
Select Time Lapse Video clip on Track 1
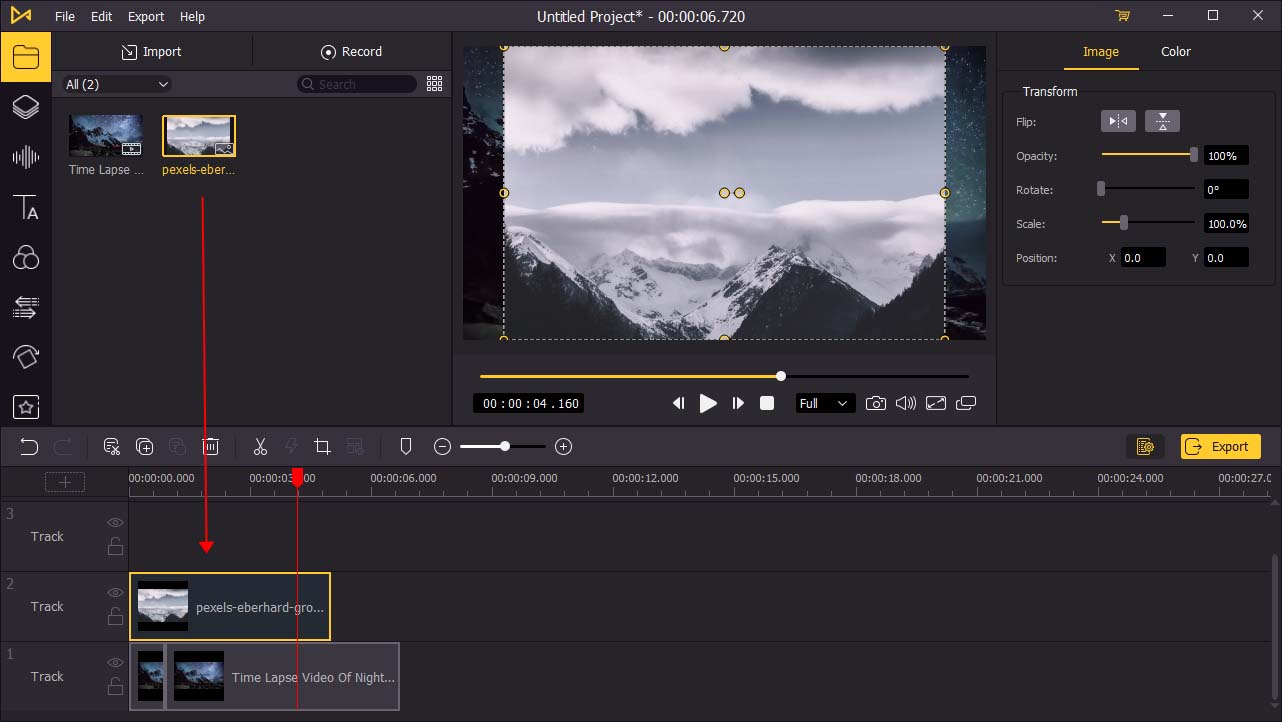point(282,677)
